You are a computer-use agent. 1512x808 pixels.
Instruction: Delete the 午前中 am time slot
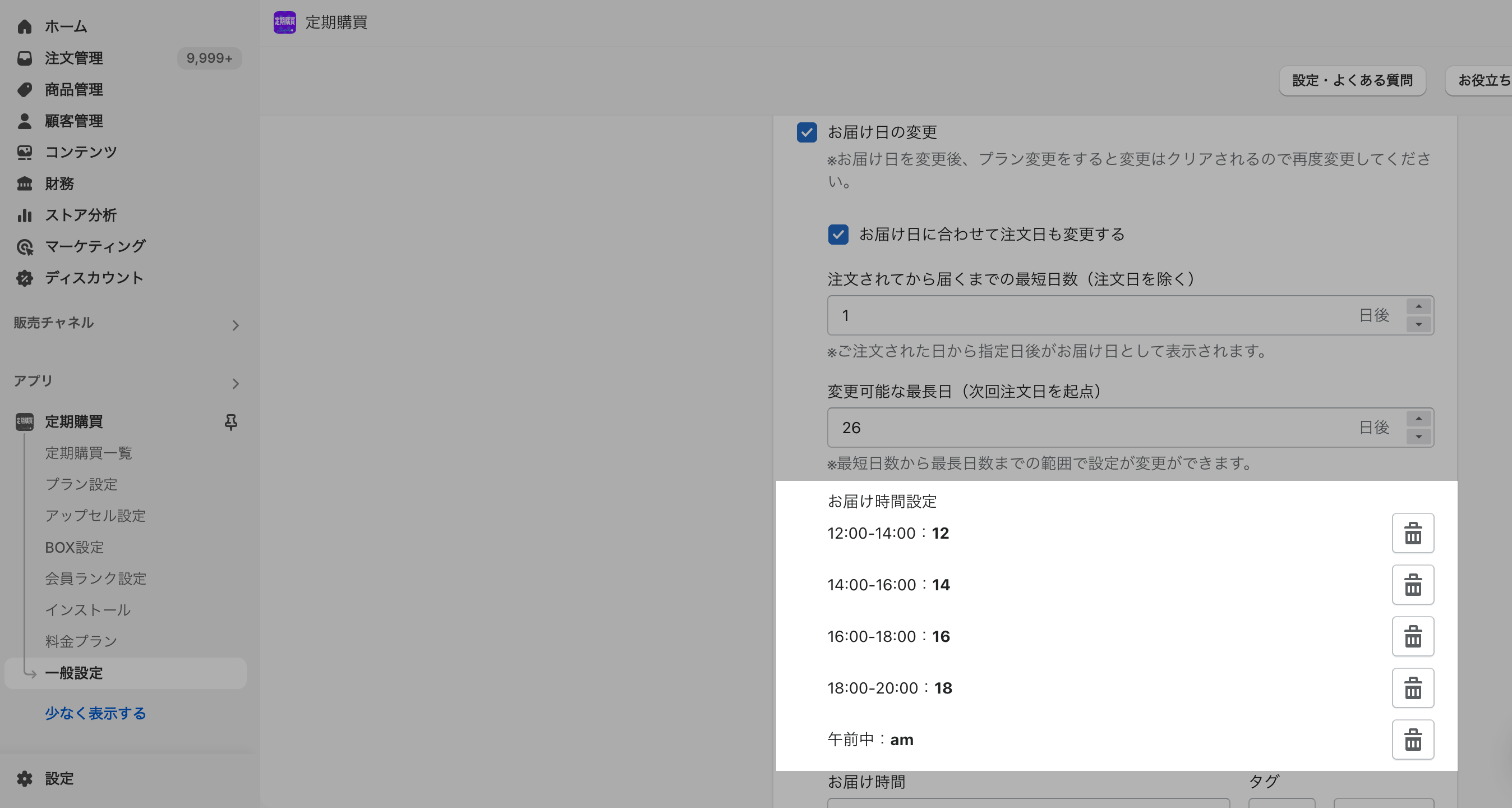1412,740
